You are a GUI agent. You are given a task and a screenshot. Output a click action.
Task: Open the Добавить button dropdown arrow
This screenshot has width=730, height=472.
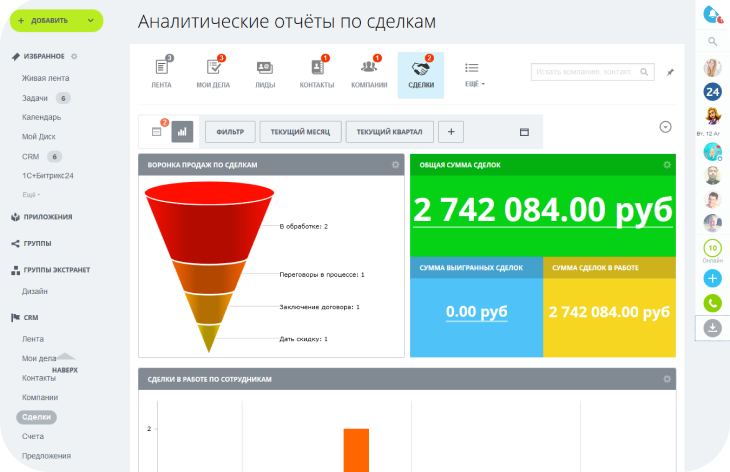[x=92, y=20]
